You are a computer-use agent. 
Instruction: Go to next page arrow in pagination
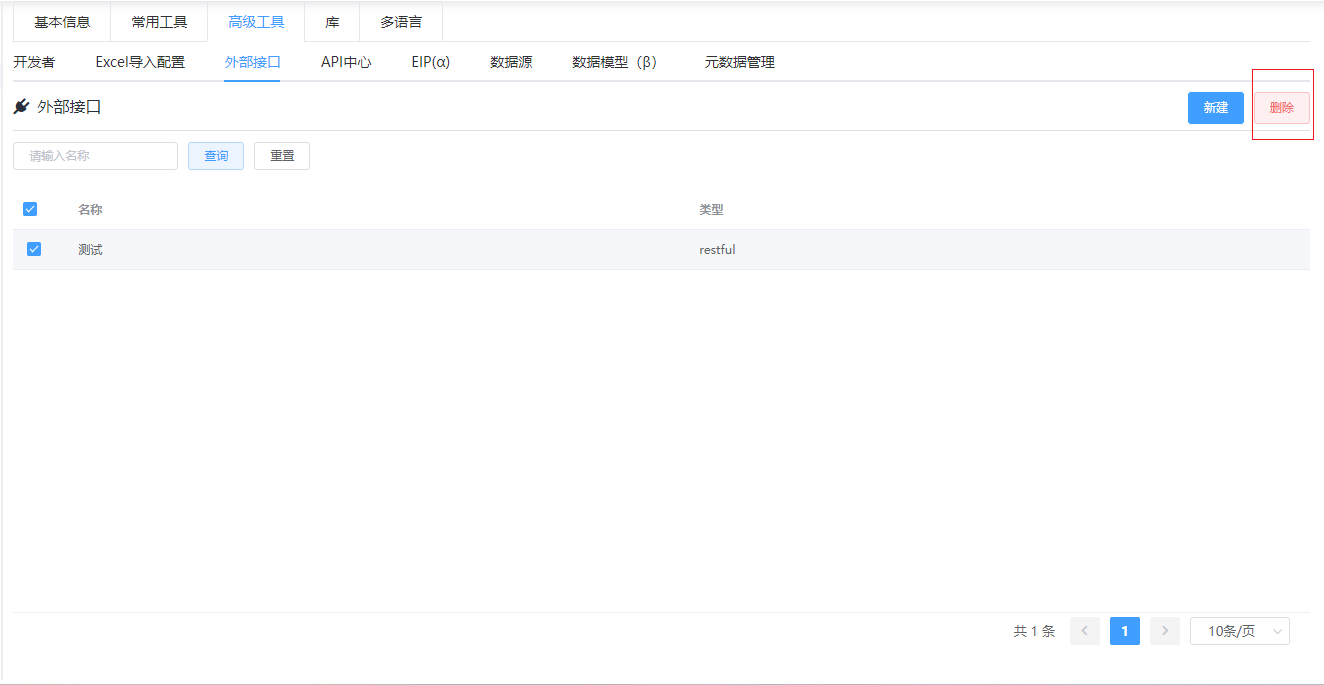click(1165, 631)
